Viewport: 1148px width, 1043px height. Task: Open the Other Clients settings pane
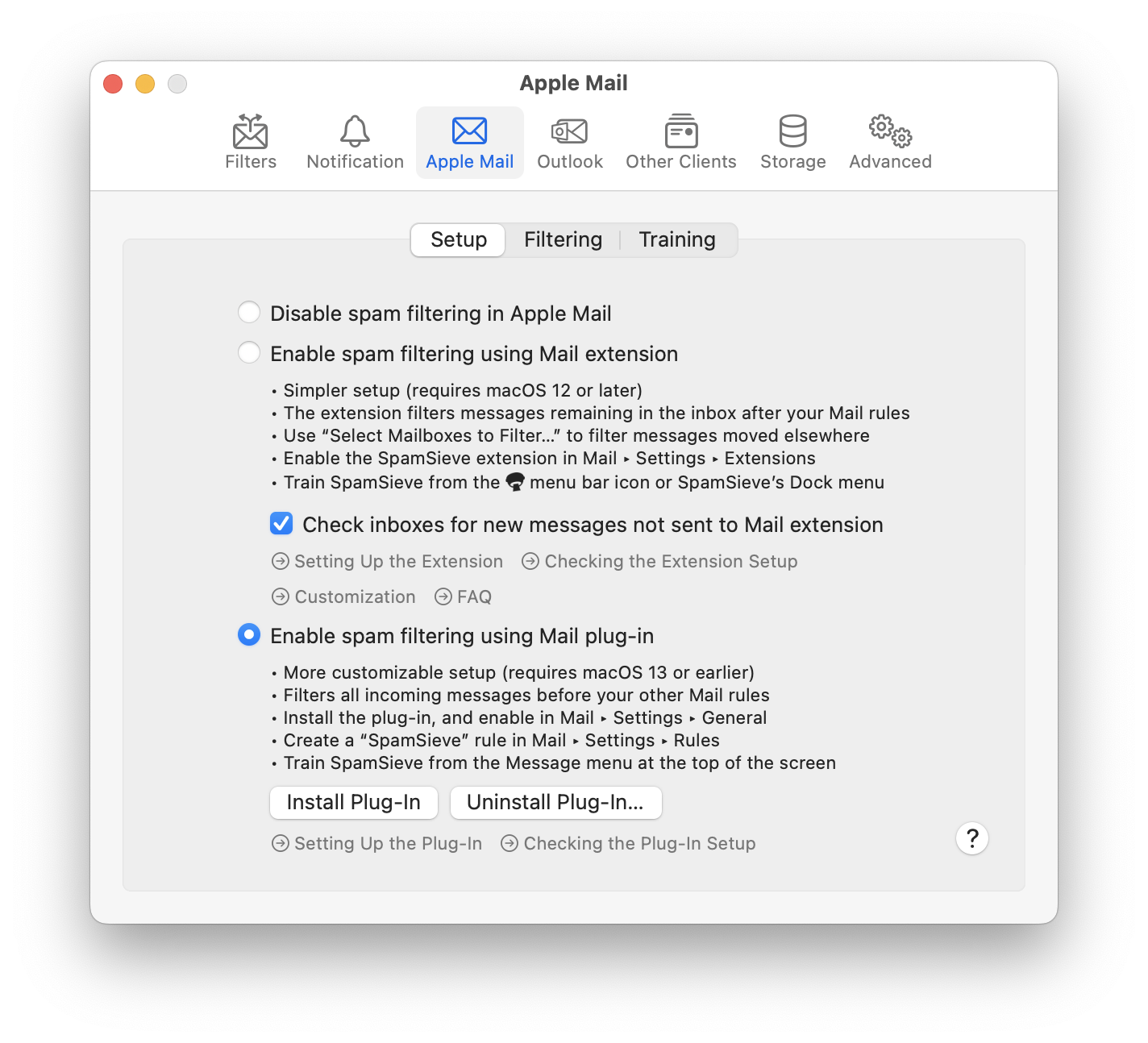[680, 142]
